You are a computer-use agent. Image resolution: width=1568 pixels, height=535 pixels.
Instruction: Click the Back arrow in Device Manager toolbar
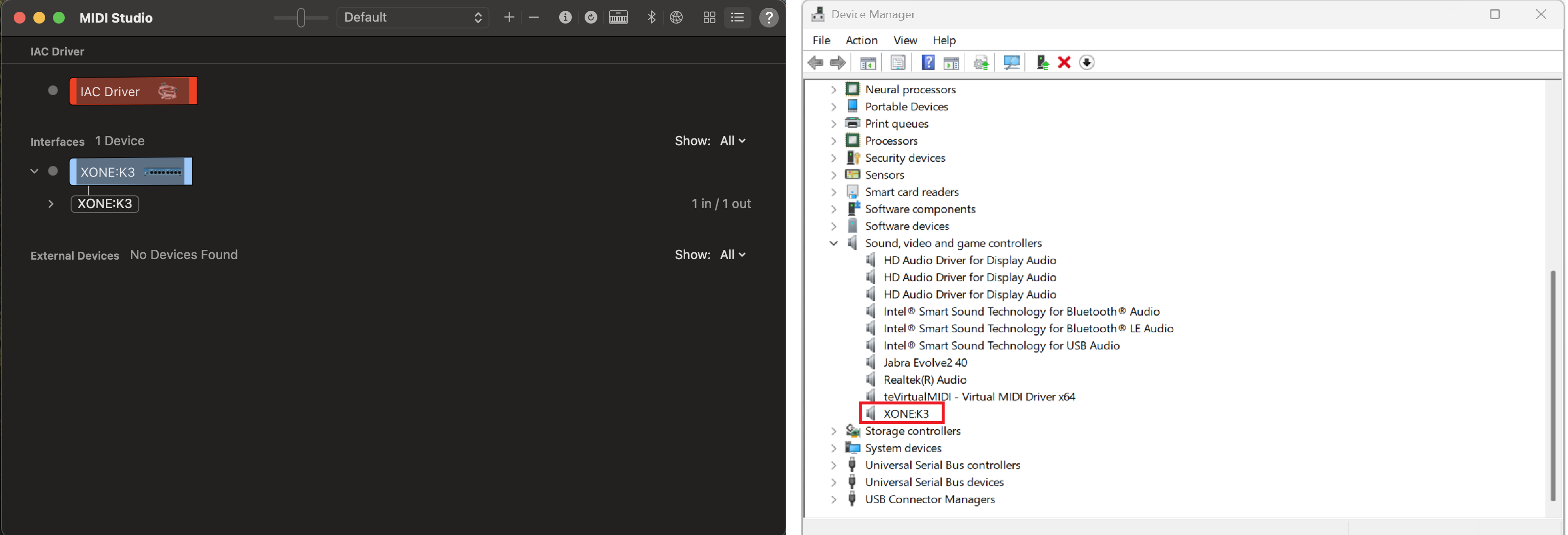pyautogui.click(x=816, y=62)
